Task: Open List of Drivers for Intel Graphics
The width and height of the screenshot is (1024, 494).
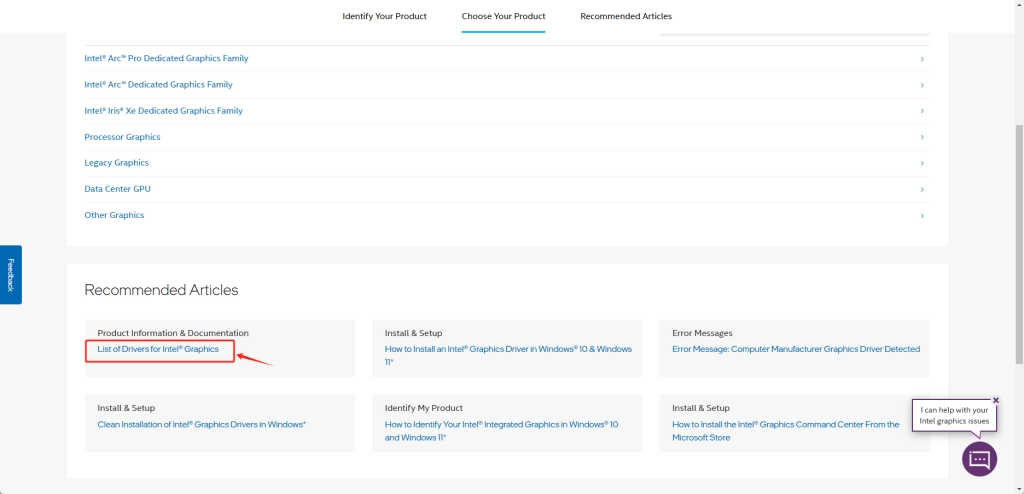Action: 158,349
